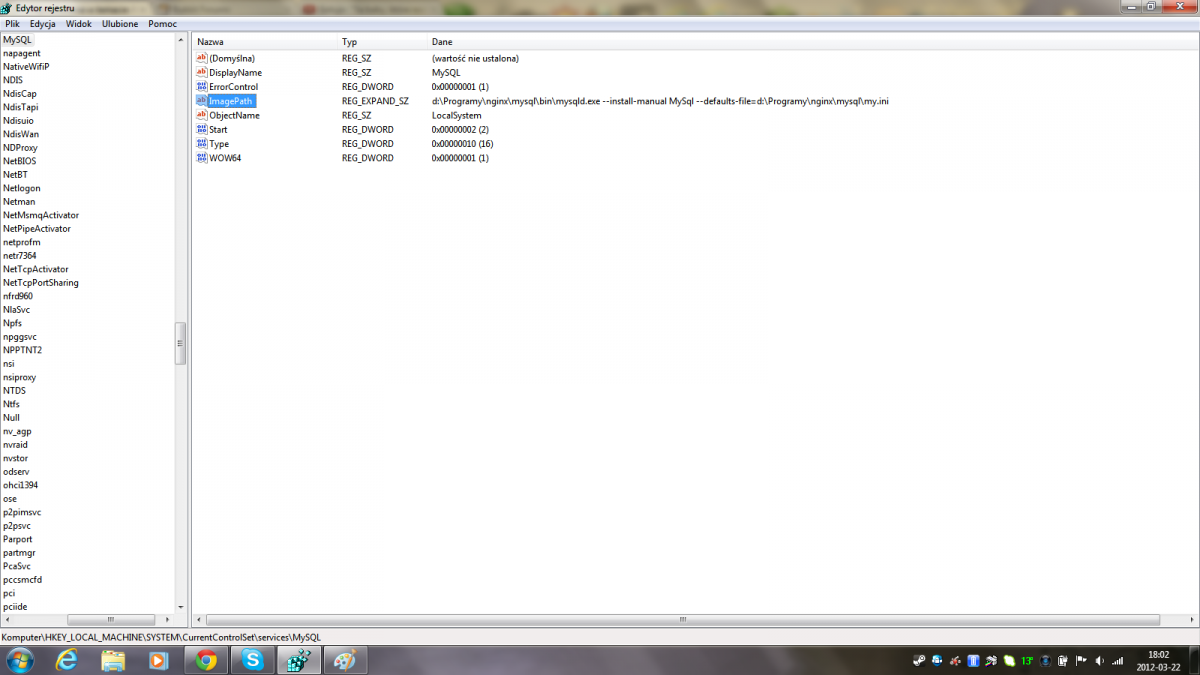Image resolution: width=1200 pixels, height=675 pixels.
Task: Click the tree pane vertical scrollbar thumb
Action: point(181,343)
